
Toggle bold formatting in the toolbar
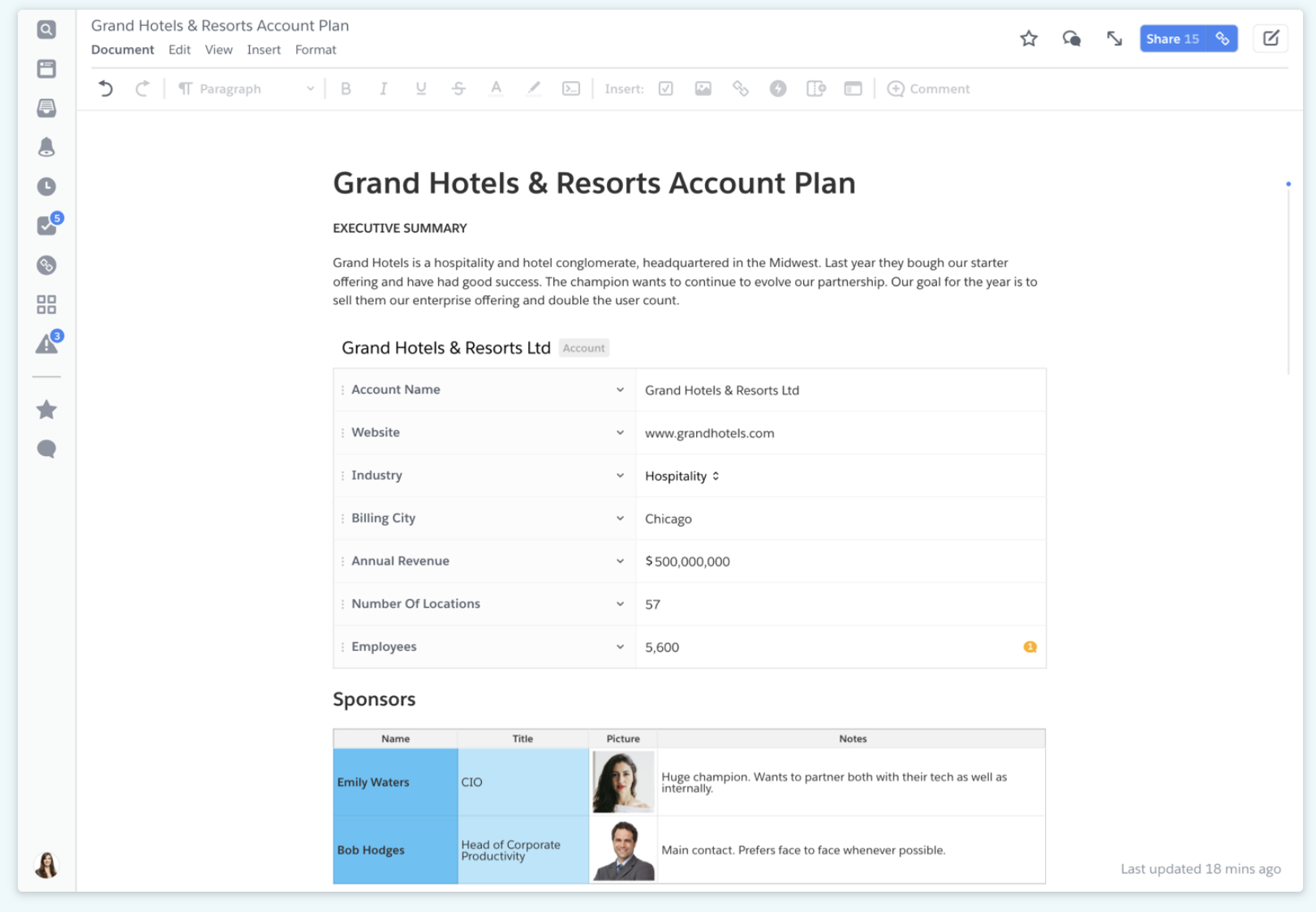(346, 88)
